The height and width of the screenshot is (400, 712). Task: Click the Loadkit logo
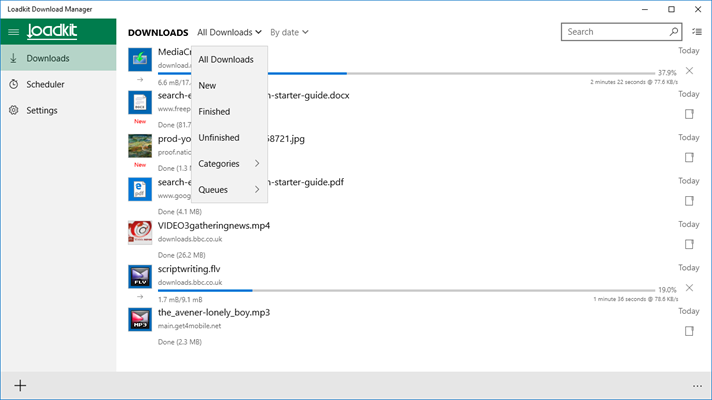pos(52,31)
